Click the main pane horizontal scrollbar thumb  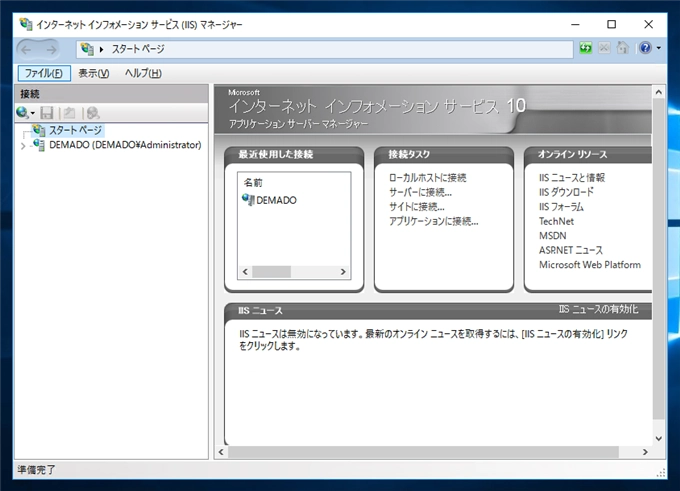click(x=423, y=452)
